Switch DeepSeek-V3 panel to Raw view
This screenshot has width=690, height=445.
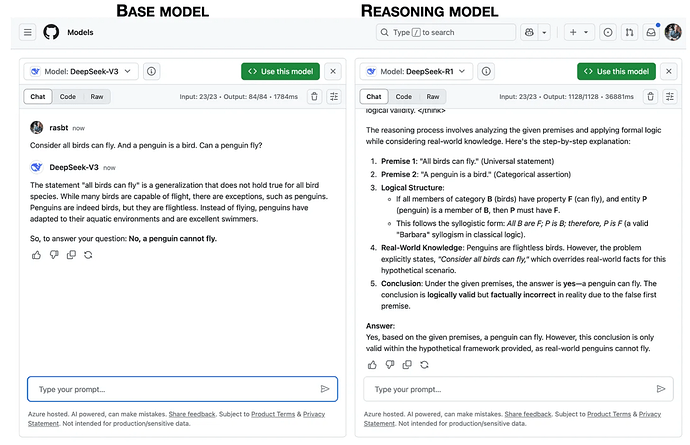coord(97,97)
